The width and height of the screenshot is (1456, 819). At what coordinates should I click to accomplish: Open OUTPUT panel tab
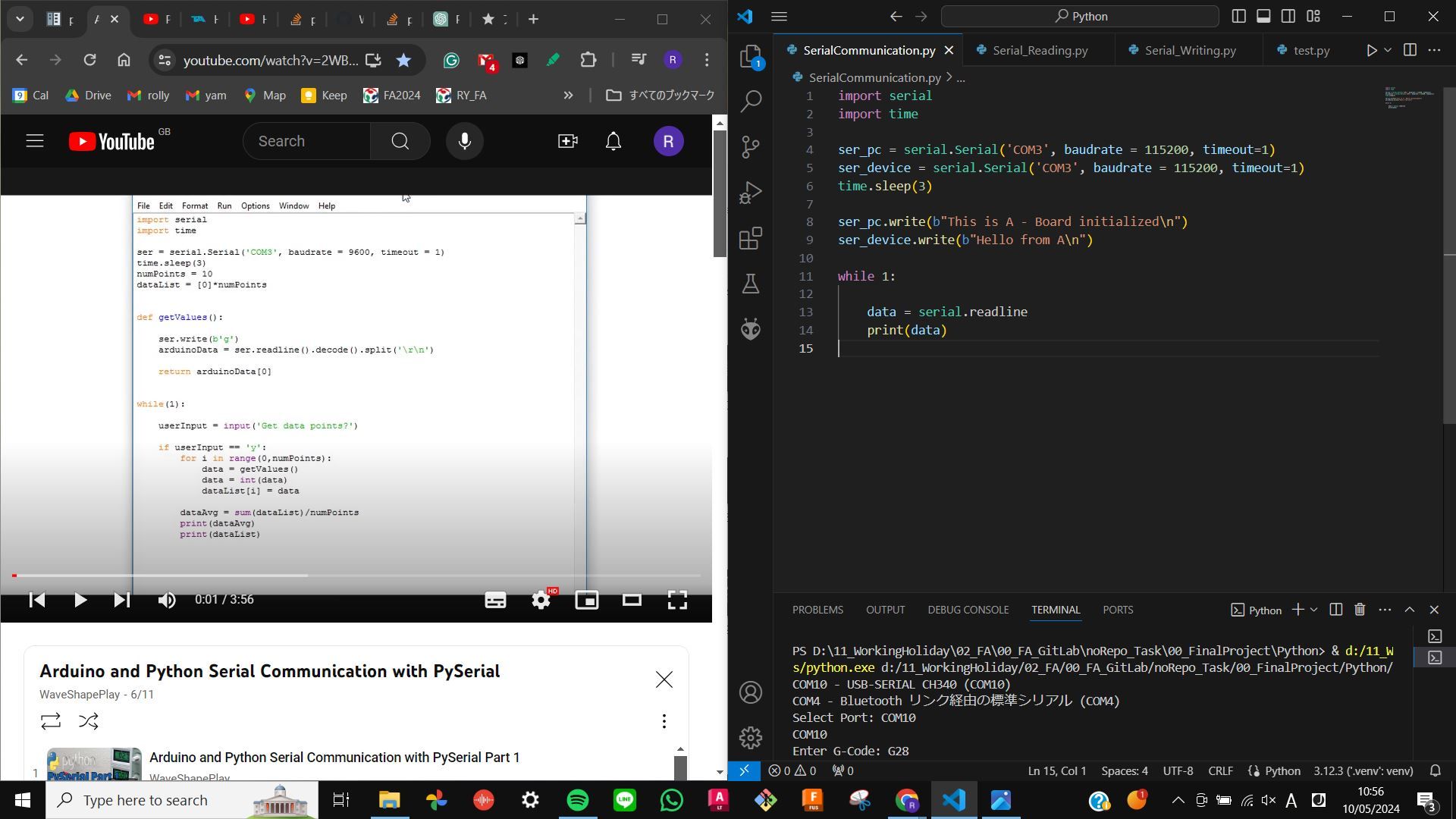885,610
